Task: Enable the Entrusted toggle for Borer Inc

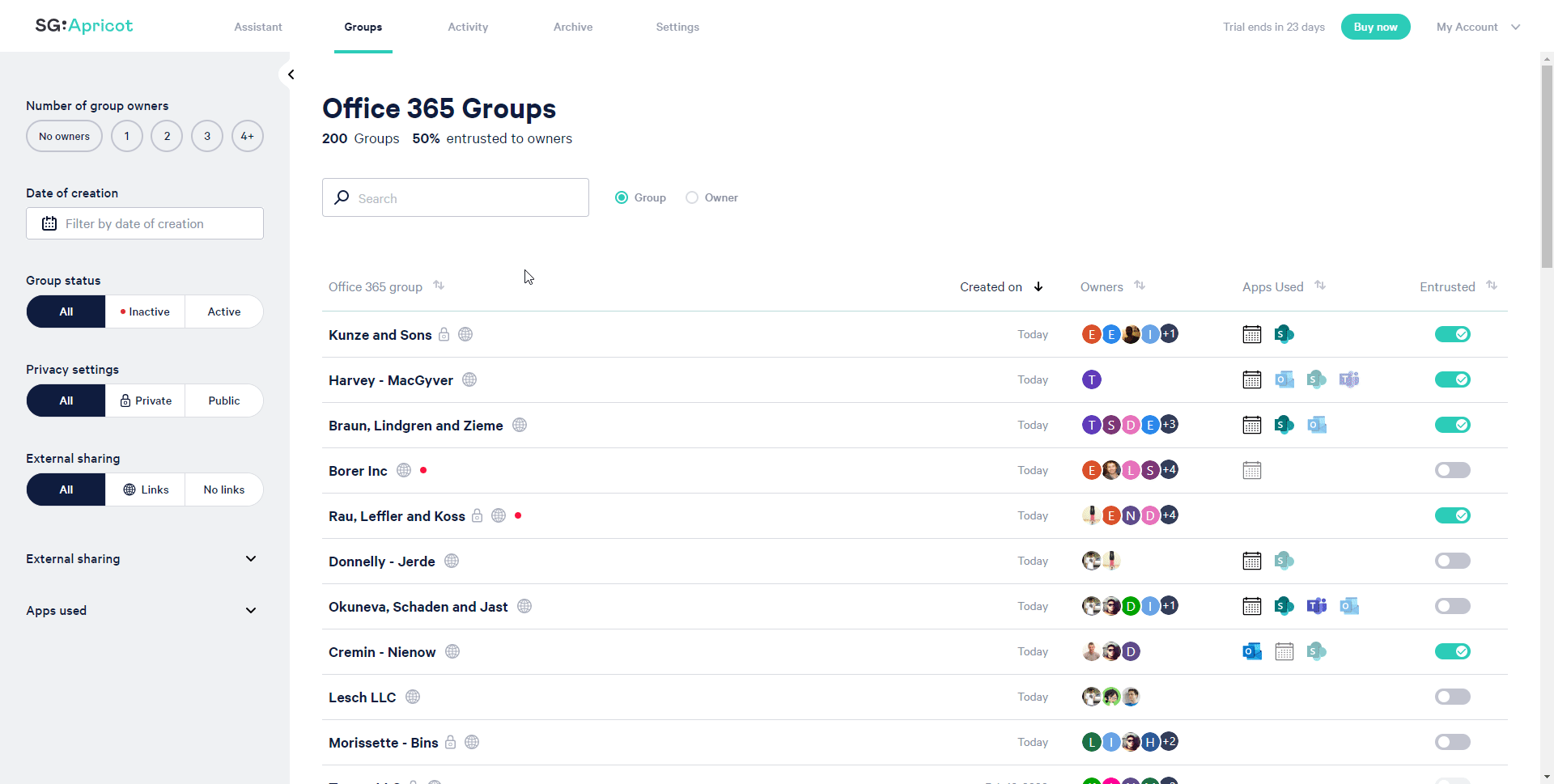Action: (1453, 470)
